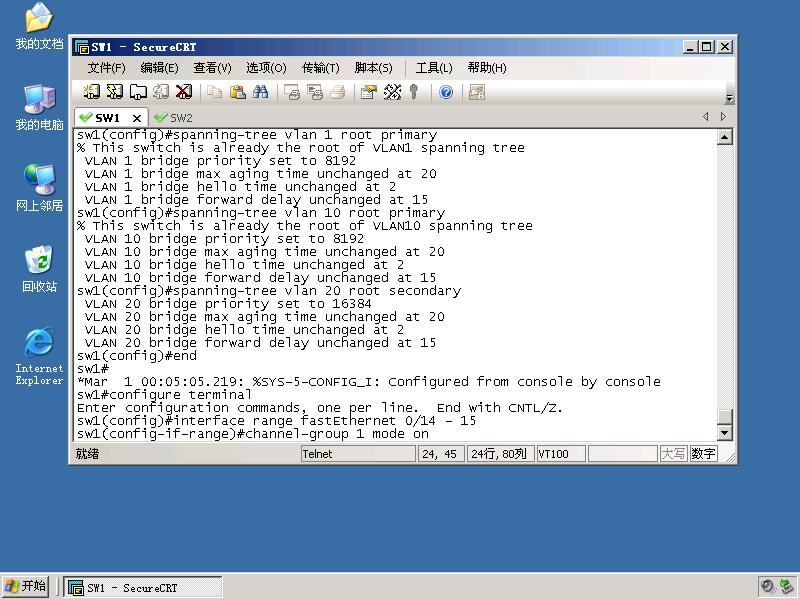Viewport: 800px width, 600px height.
Task: Click the SecureCRT title bar icon
Action: [82, 47]
